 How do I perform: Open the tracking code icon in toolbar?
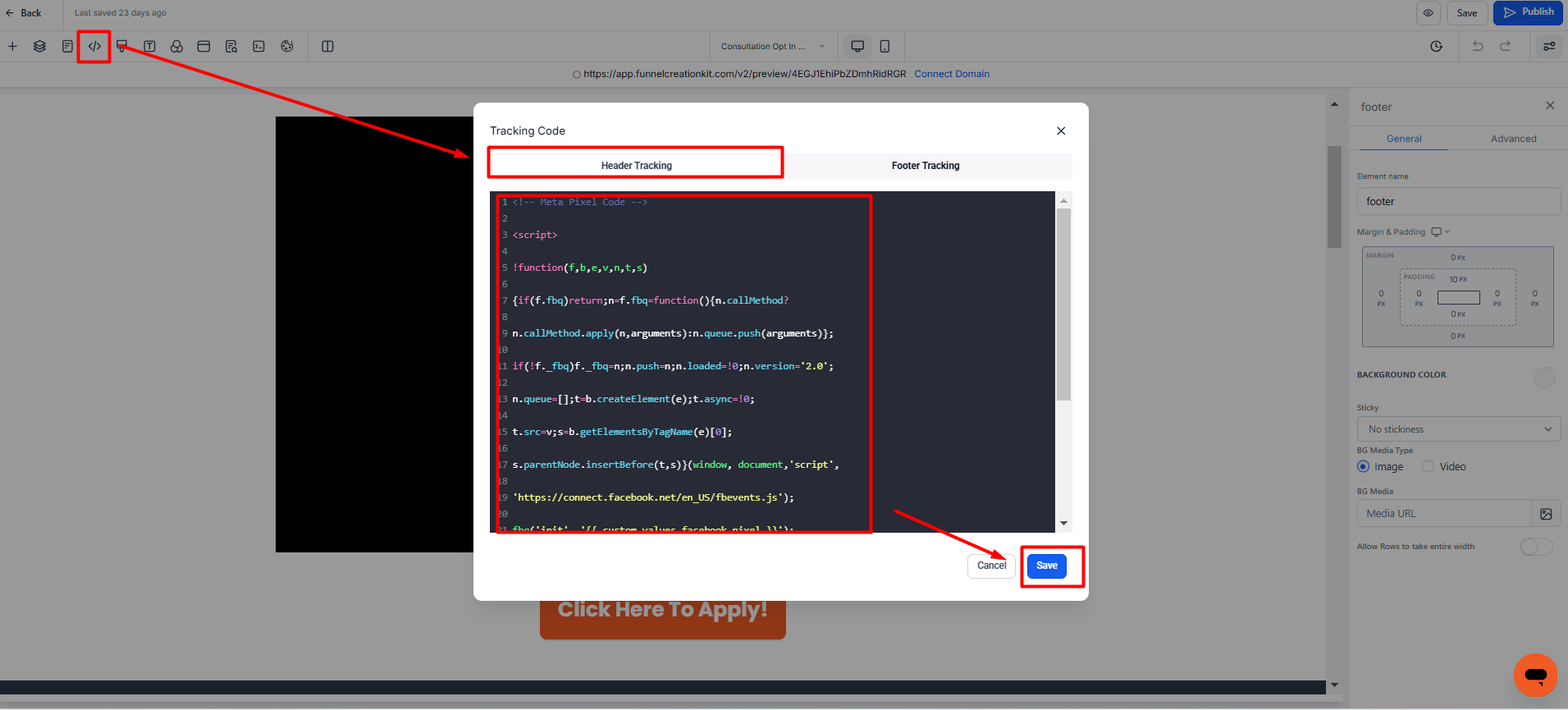point(94,47)
